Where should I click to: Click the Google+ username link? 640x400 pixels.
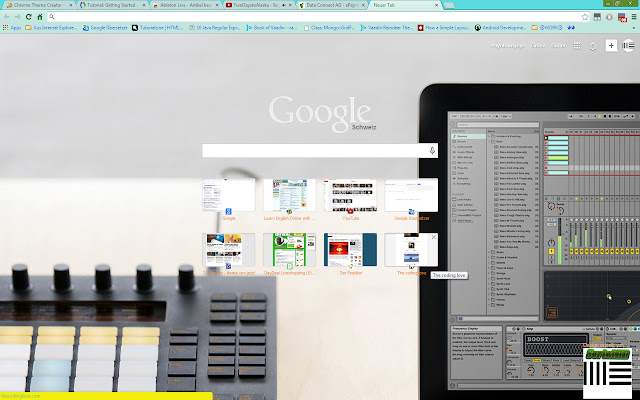click(508, 46)
